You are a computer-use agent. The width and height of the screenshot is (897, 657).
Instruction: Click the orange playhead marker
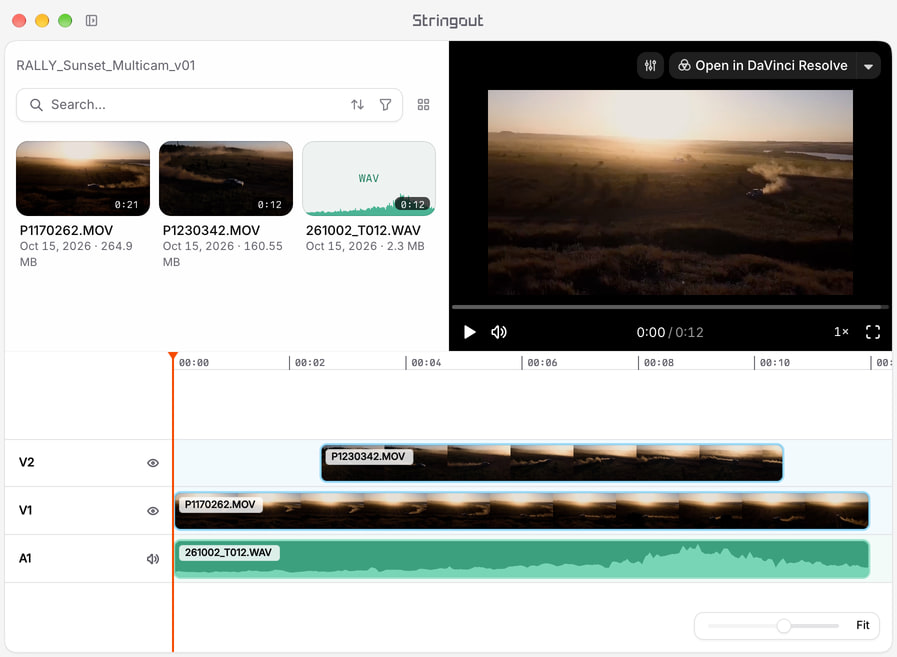173,356
